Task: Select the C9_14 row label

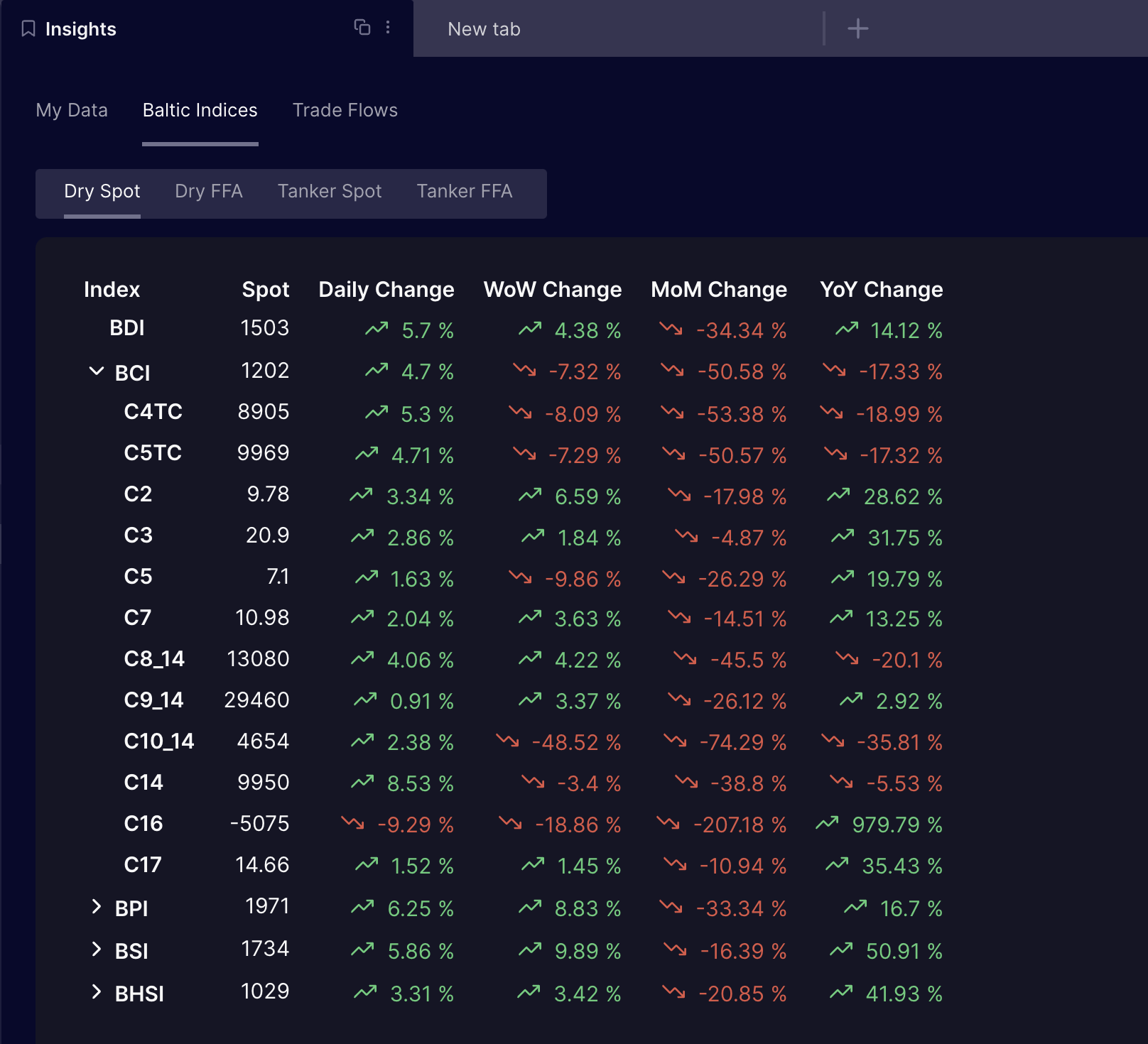Action: point(153,700)
